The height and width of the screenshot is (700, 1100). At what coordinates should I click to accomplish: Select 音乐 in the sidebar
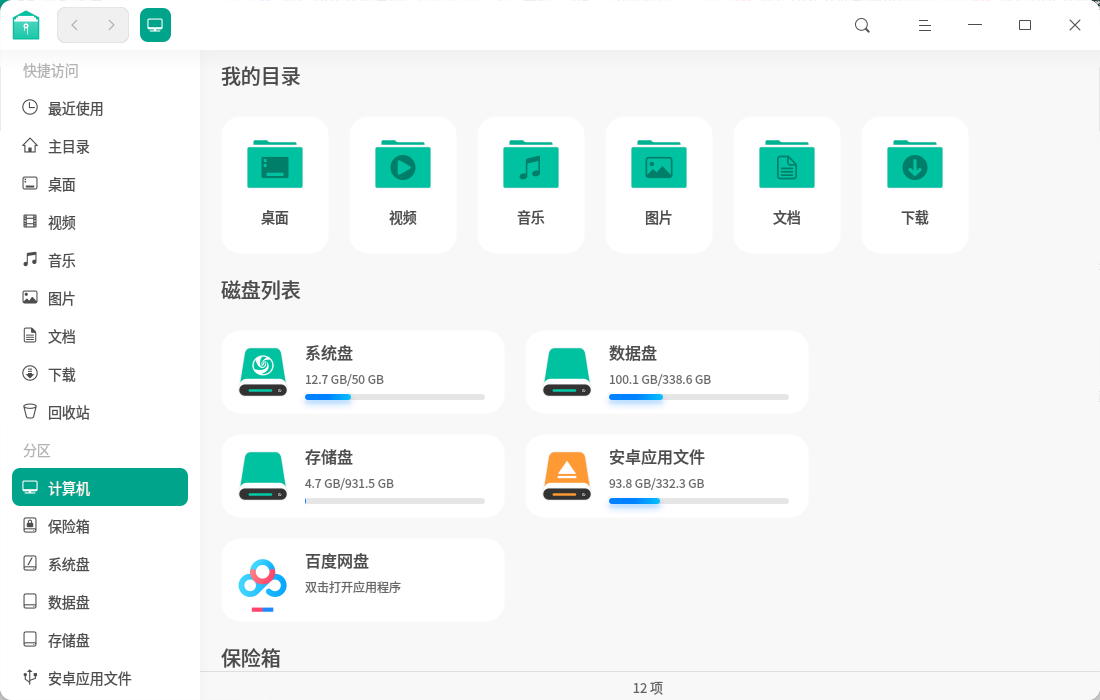pyautogui.click(x=100, y=260)
